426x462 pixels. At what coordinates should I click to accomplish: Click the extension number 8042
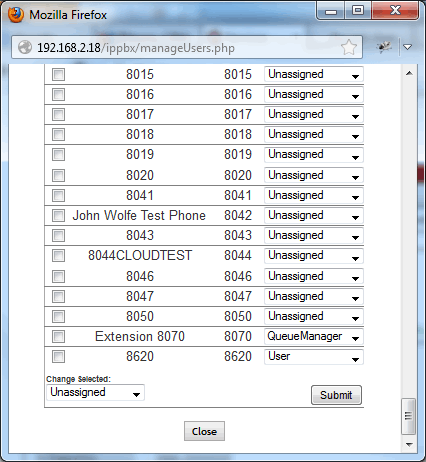238,215
